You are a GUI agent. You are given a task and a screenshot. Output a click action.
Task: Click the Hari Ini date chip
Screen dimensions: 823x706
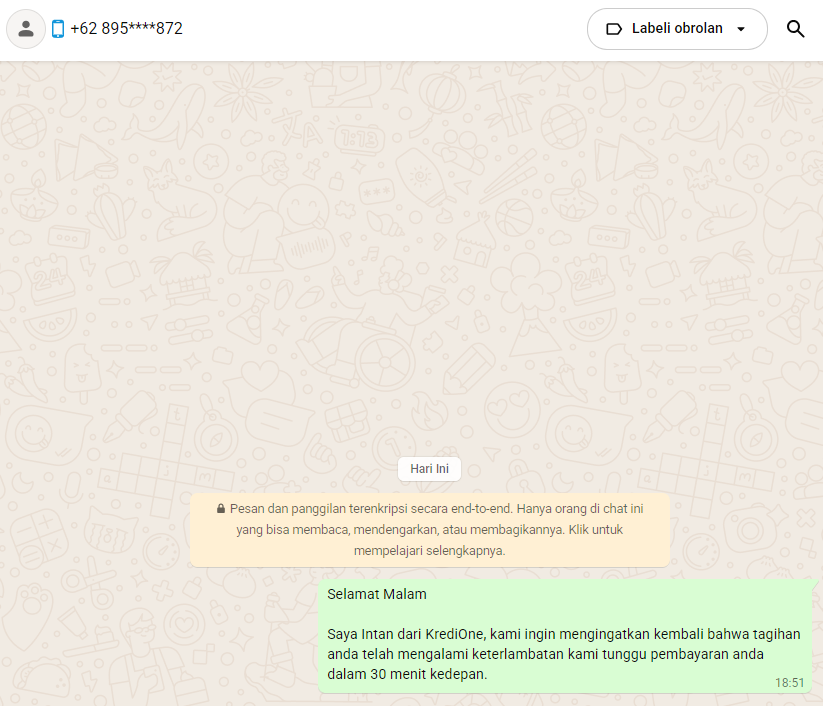(x=429, y=469)
